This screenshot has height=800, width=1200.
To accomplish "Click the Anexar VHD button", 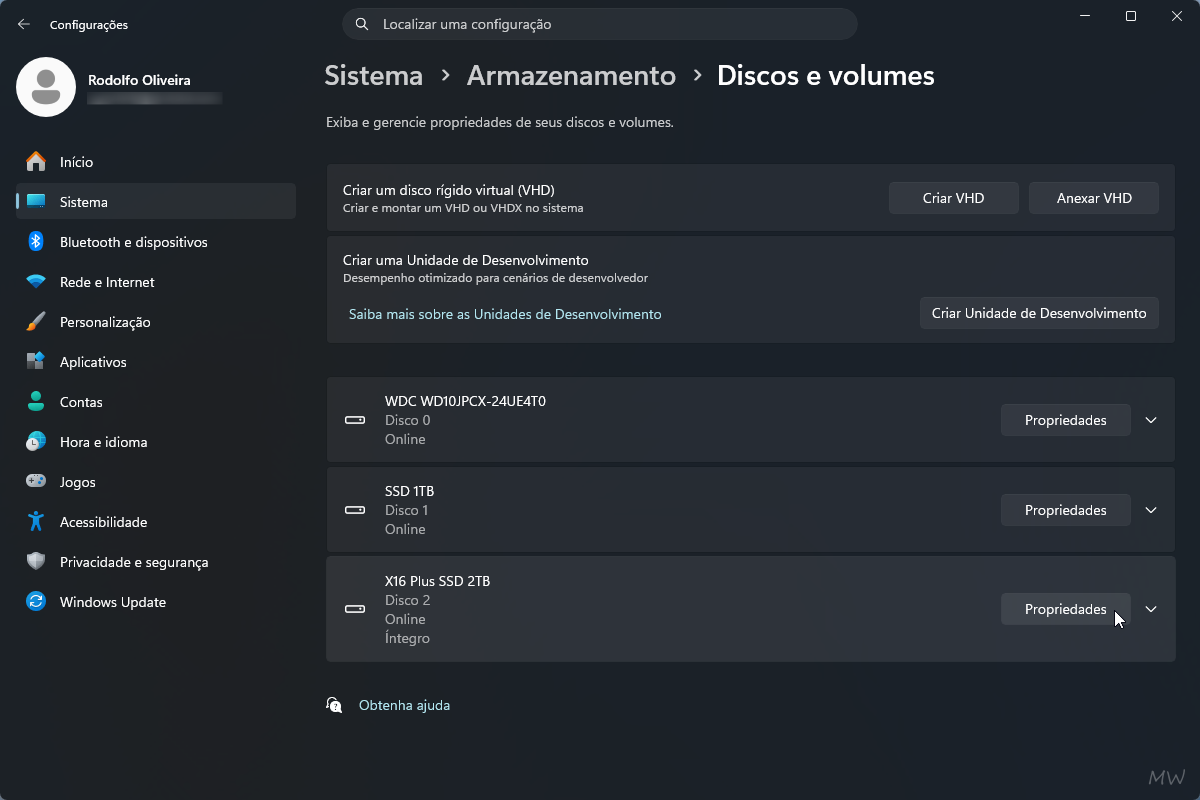I will [x=1094, y=198].
